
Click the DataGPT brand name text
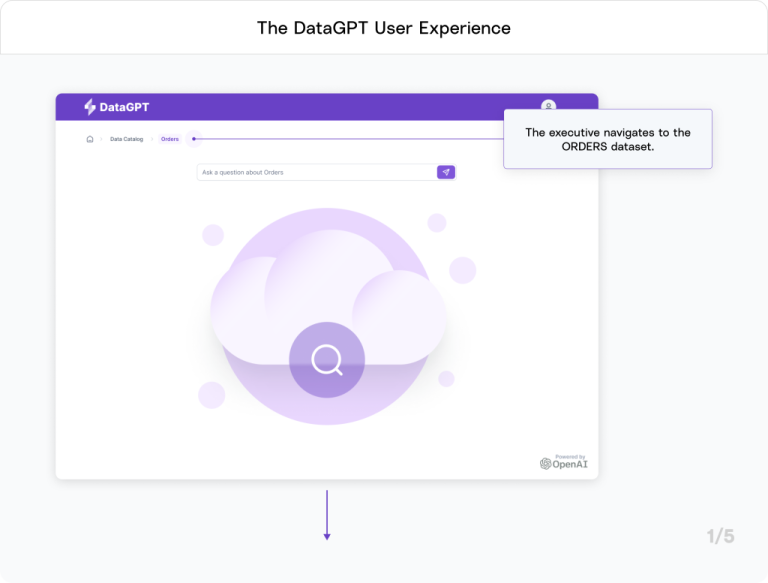[x=124, y=107]
